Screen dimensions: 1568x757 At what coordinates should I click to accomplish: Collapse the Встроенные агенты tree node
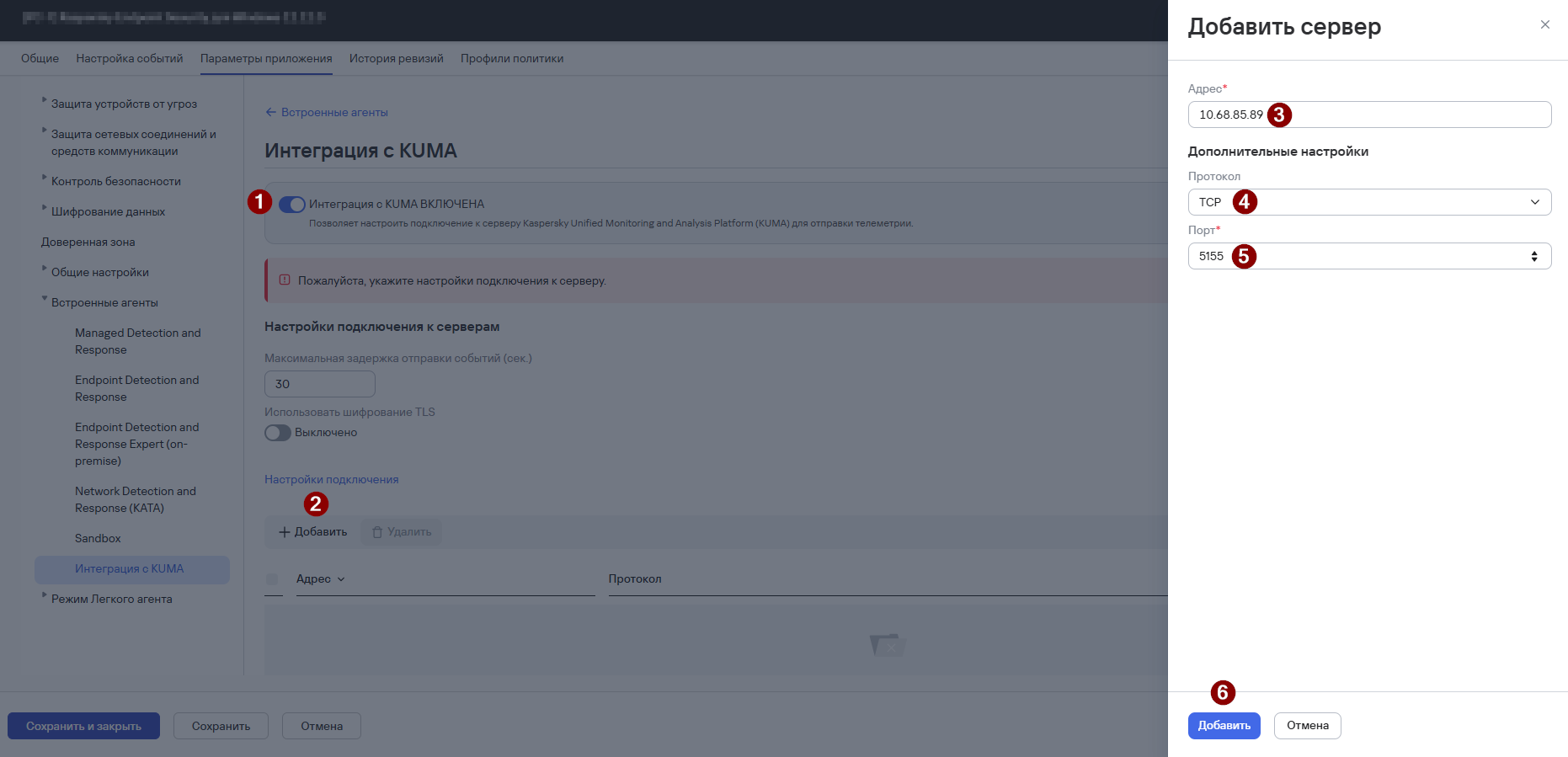[45, 299]
